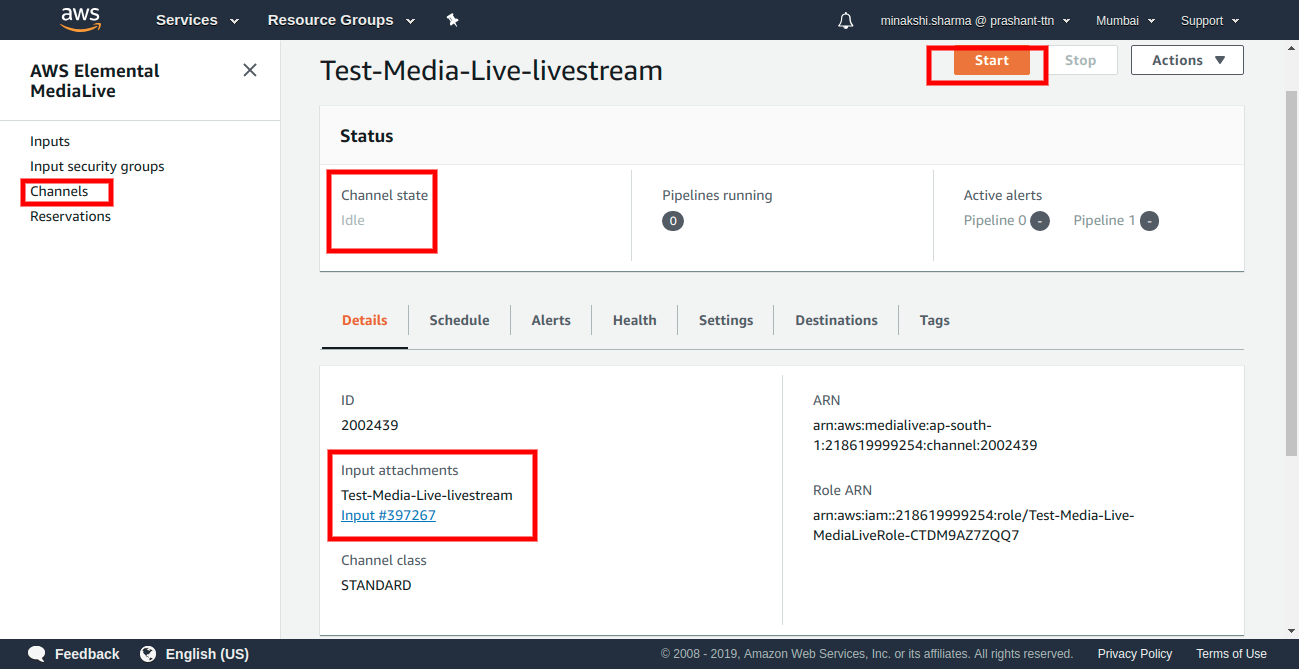Navigate to Channels in sidebar
This screenshot has height=669, width=1299.
click(59, 191)
